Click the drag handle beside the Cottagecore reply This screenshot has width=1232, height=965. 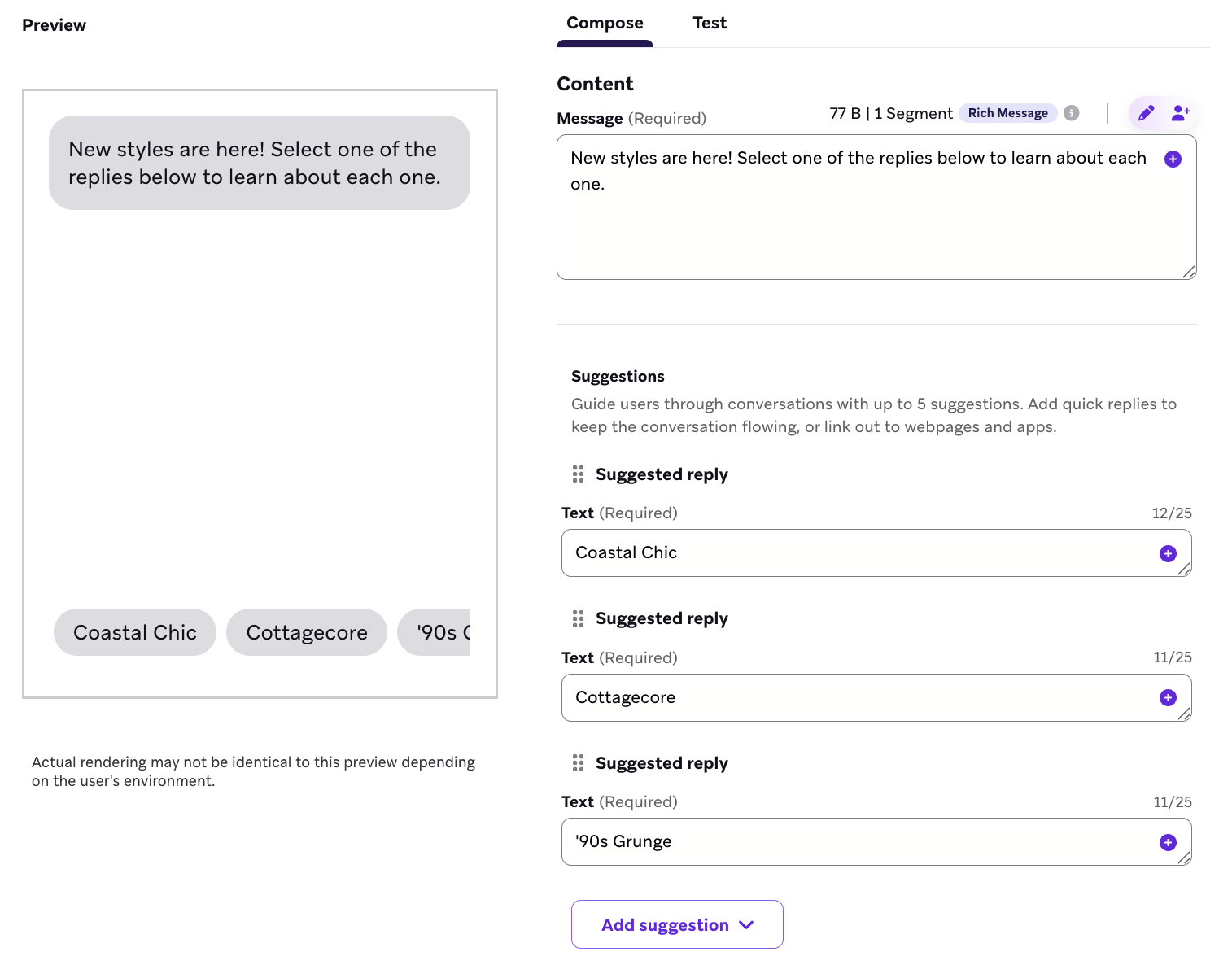click(578, 618)
